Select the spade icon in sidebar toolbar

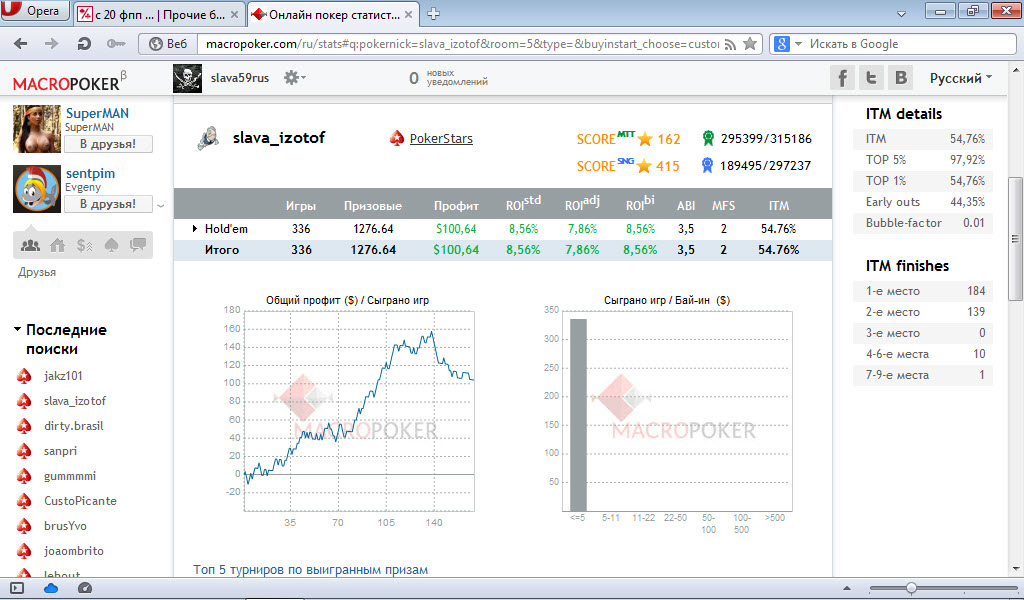(x=112, y=245)
